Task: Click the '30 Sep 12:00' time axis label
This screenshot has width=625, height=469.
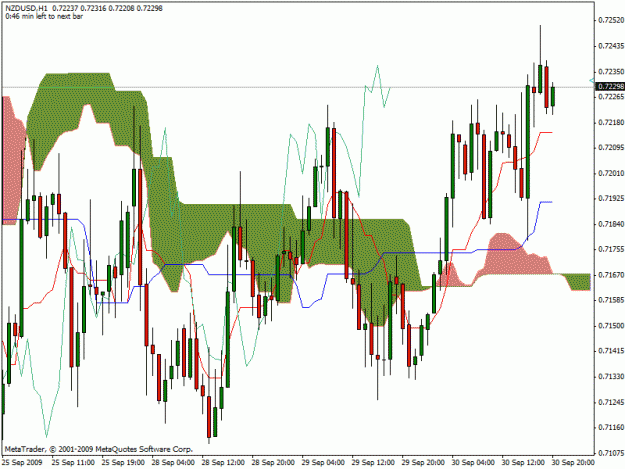Action: [523, 462]
